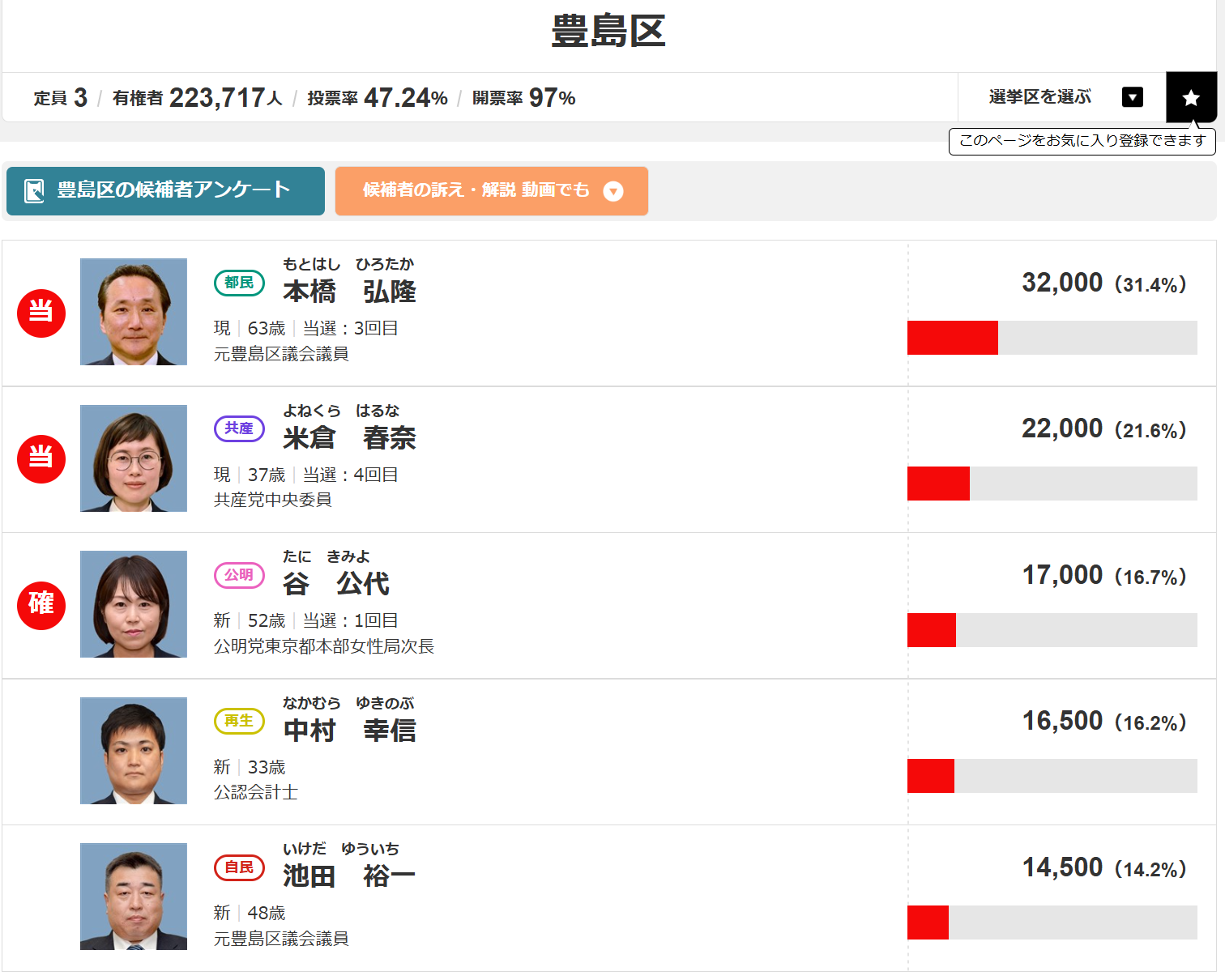The height and width of the screenshot is (980, 1225).
Task: Click 米倉 春奈's candidate photo
Action: (x=134, y=458)
